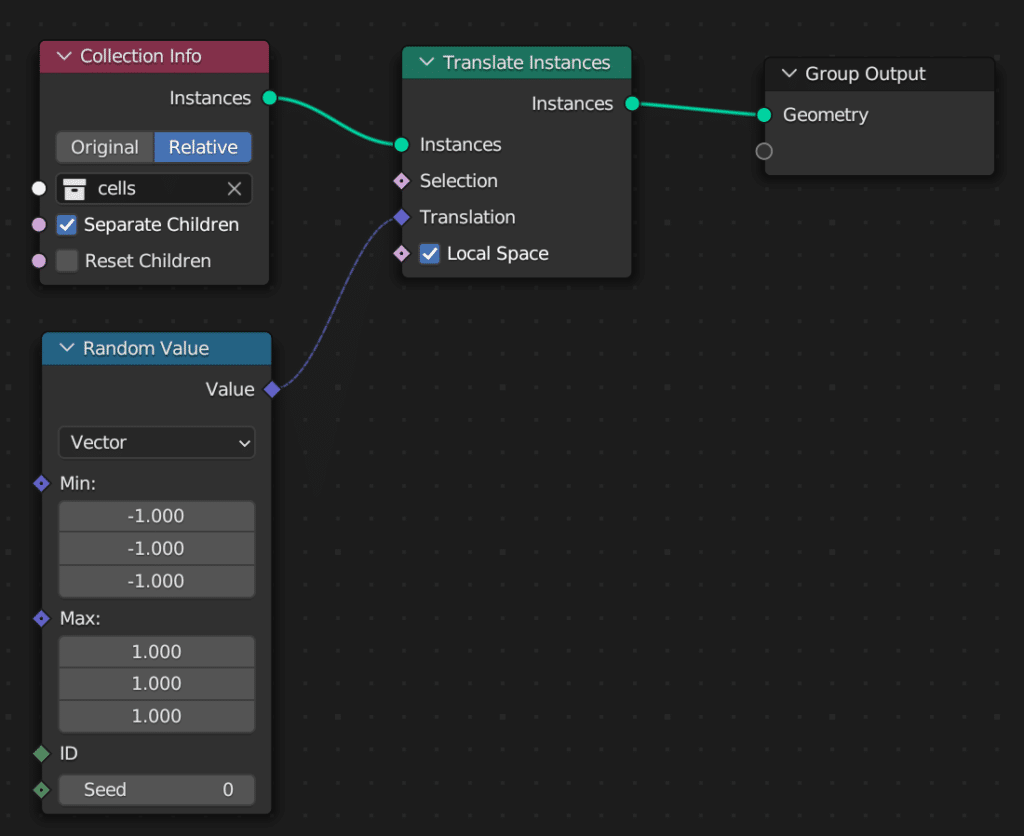Viewport: 1024px width, 836px height.
Task: Collapse the Translate Instances node
Action: tap(427, 63)
